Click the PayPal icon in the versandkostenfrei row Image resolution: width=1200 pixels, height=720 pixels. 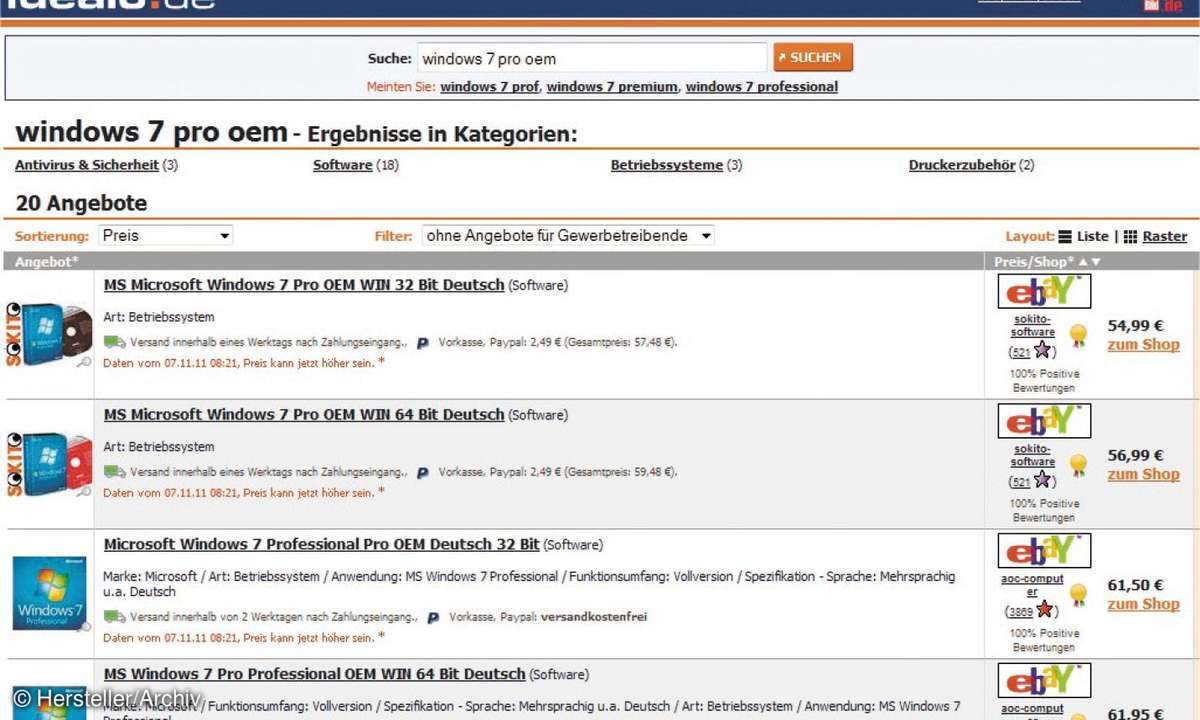(x=433, y=618)
